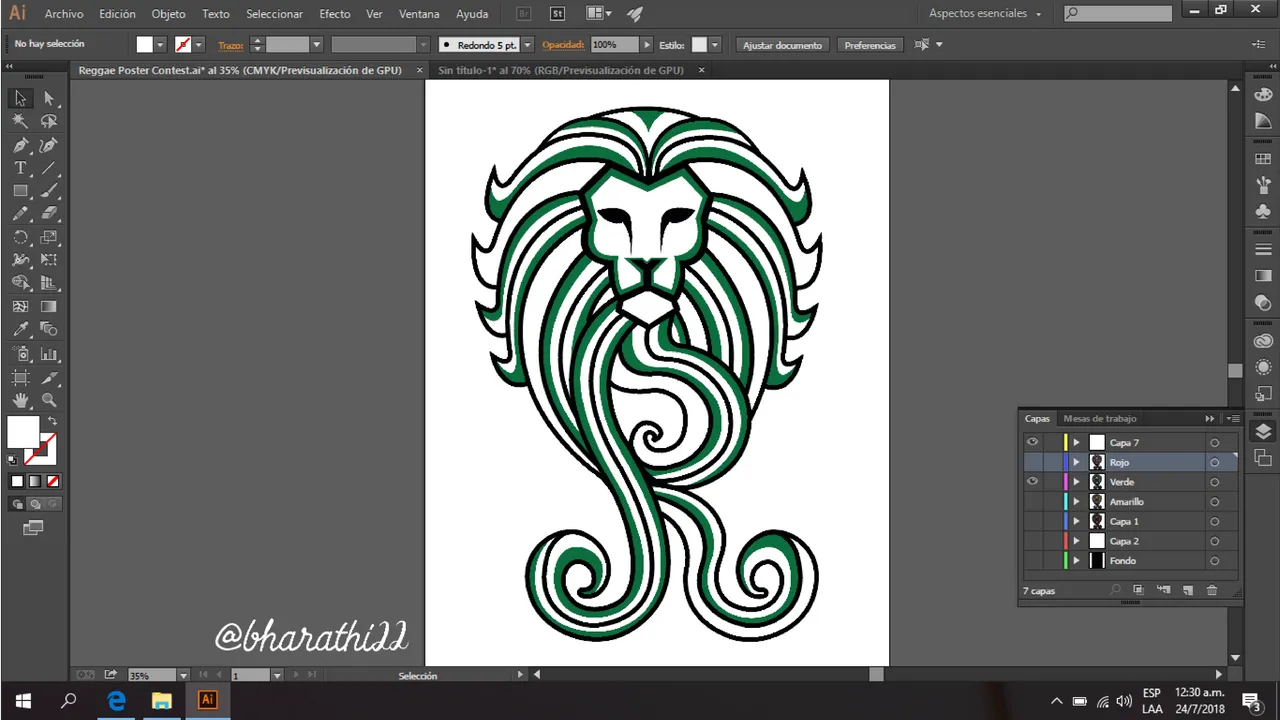The image size is (1280, 720).
Task: Hide the Verde layer
Action: 1032,482
